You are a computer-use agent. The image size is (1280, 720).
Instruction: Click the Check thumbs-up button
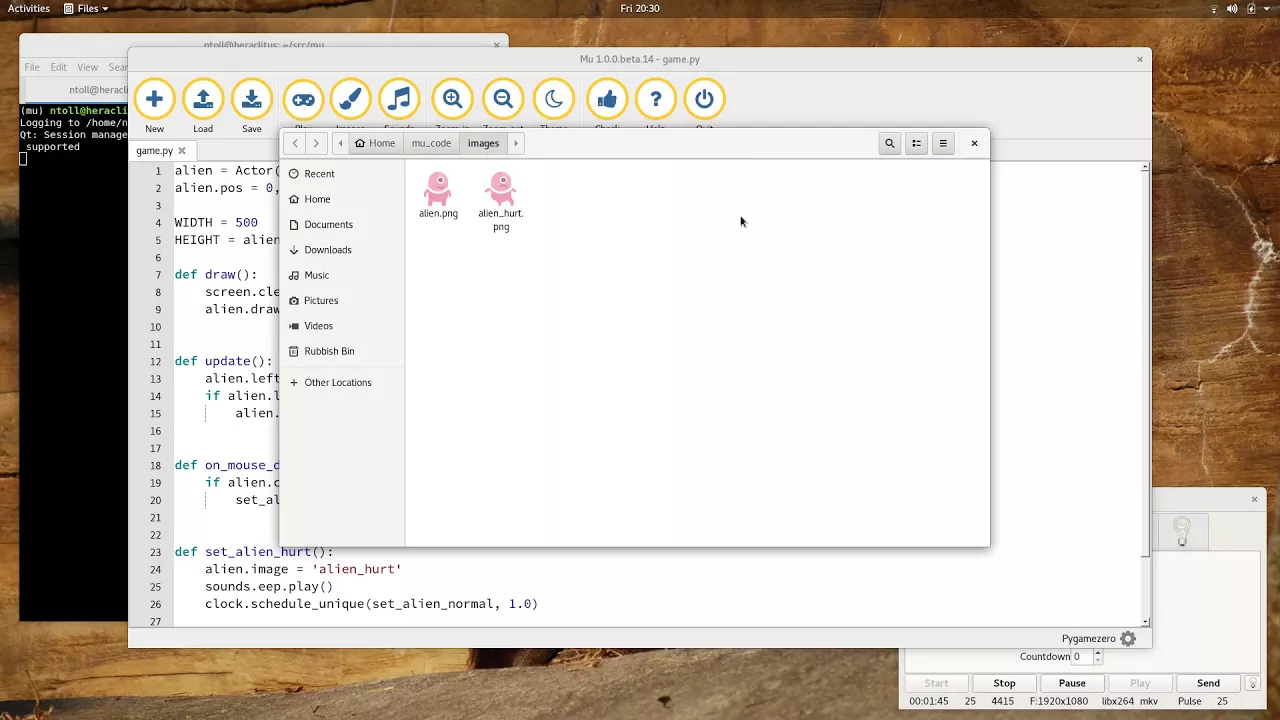(x=607, y=99)
